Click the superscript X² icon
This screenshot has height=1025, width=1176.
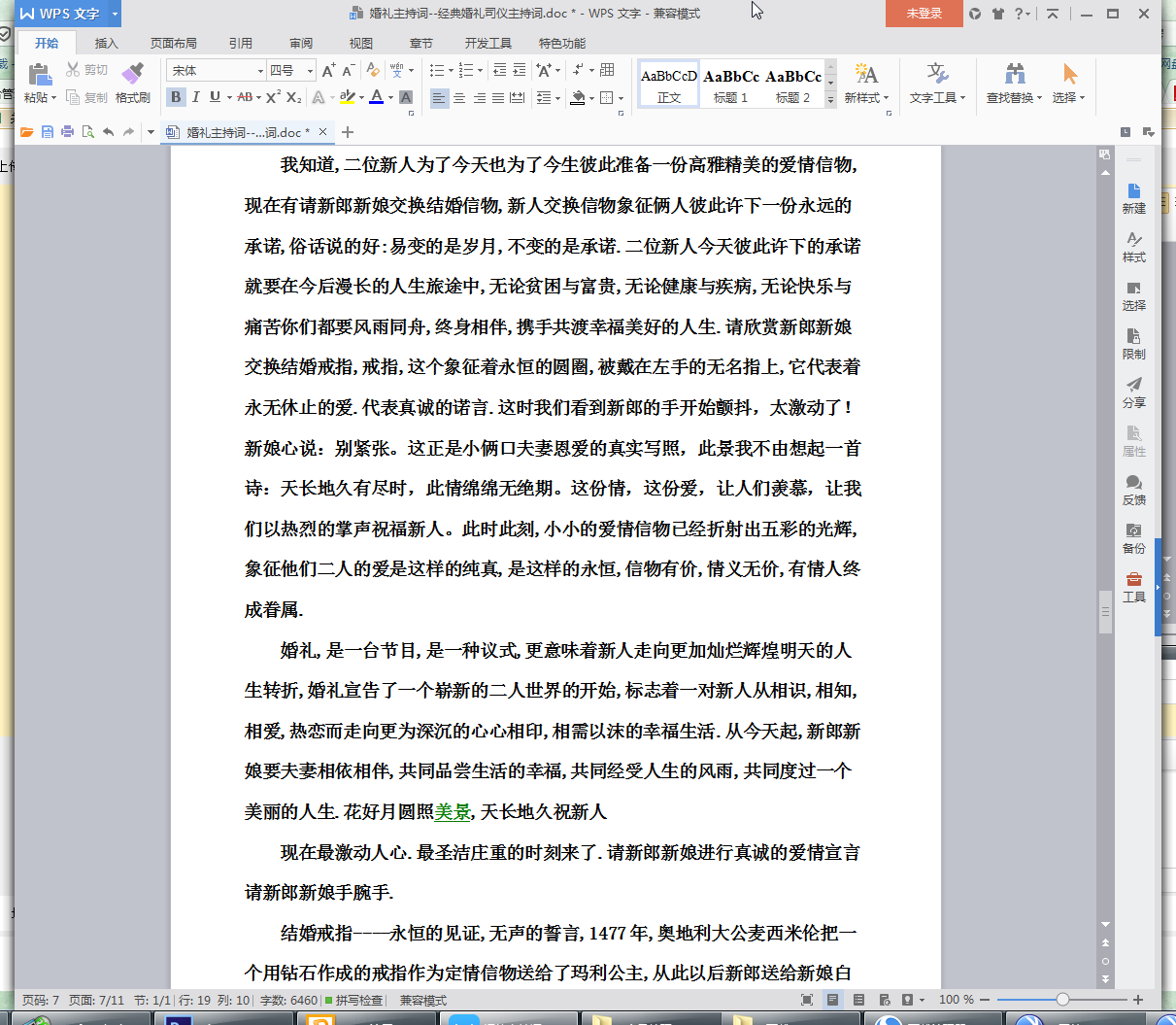pos(274,97)
